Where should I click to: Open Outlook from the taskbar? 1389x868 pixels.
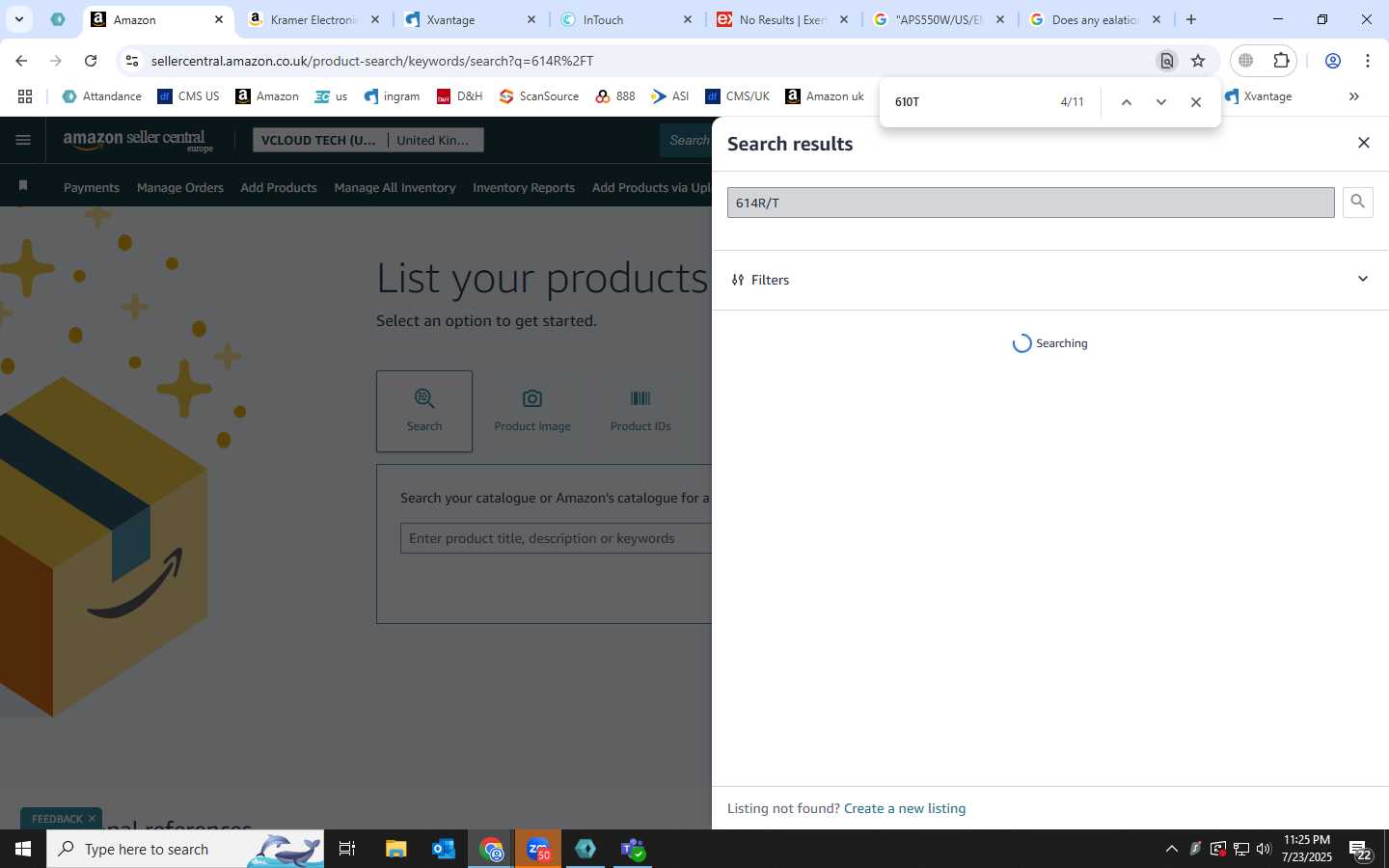pos(444,849)
